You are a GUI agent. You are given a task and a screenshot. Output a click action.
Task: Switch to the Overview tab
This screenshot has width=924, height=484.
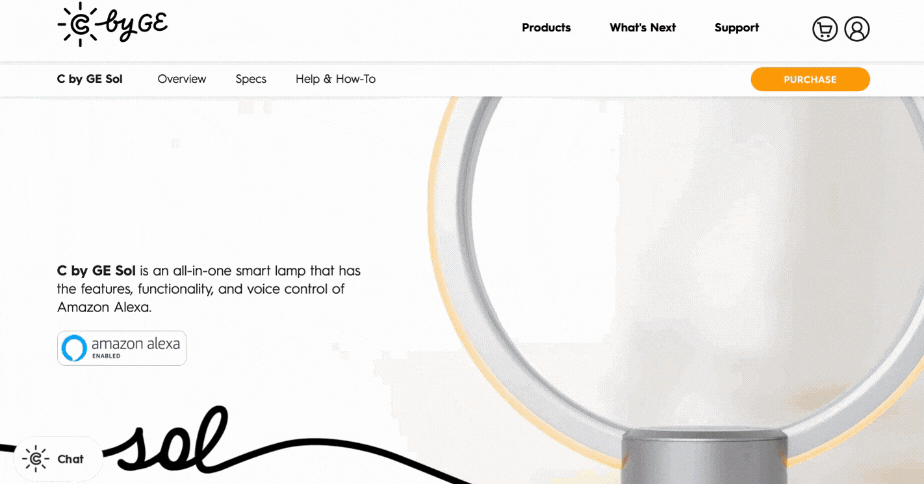[x=182, y=79]
